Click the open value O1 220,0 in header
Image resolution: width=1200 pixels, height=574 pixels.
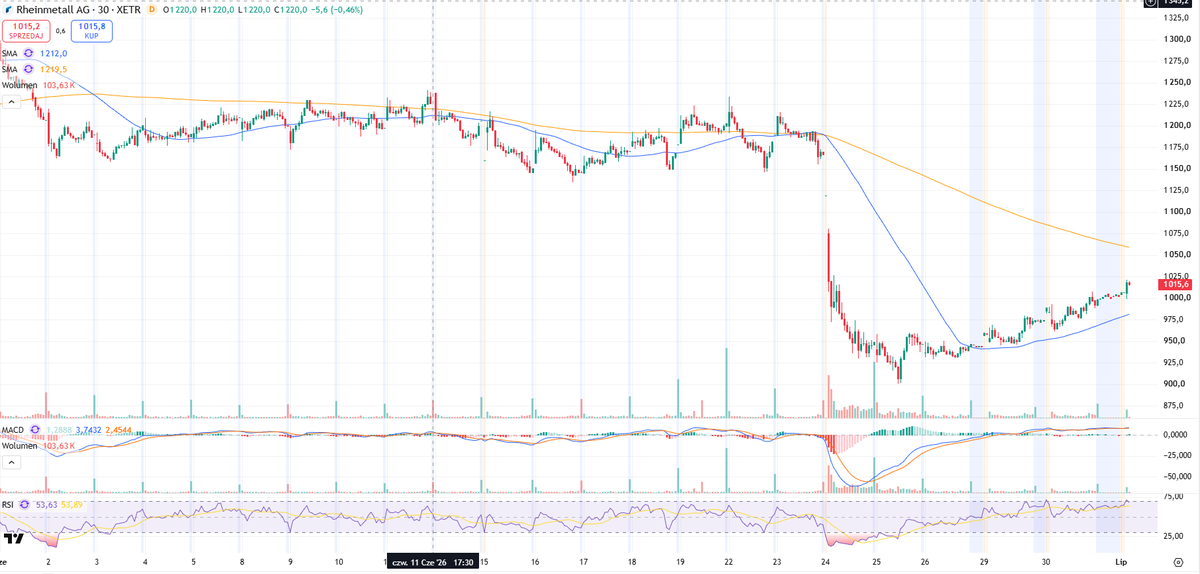click(178, 9)
